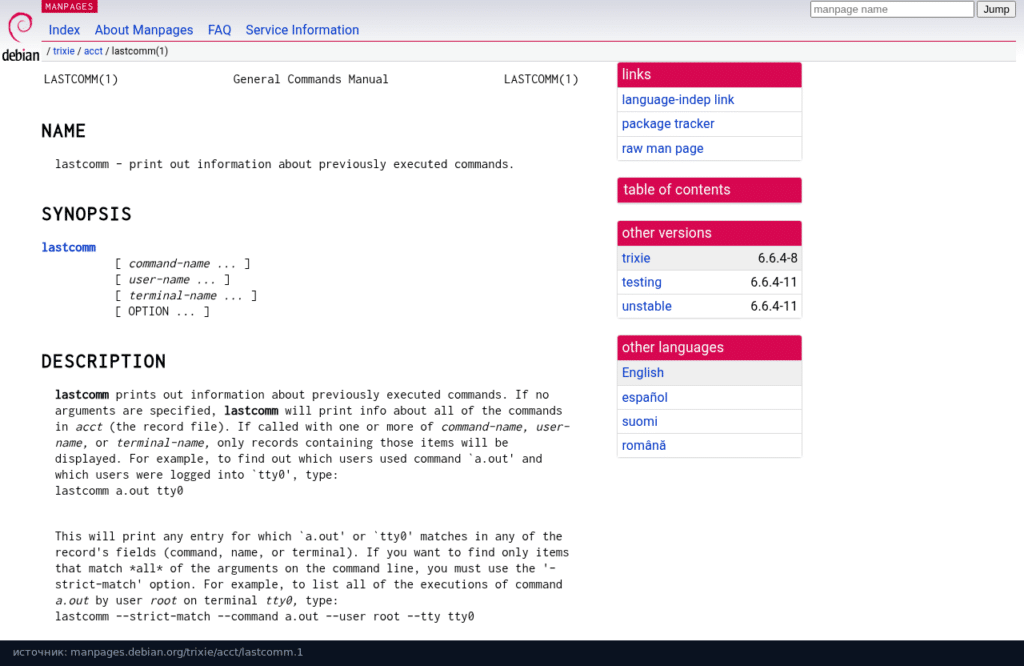The image size is (1024, 666).
Task: Select trixie version 6.6.4-8
Action: [x=709, y=258]
